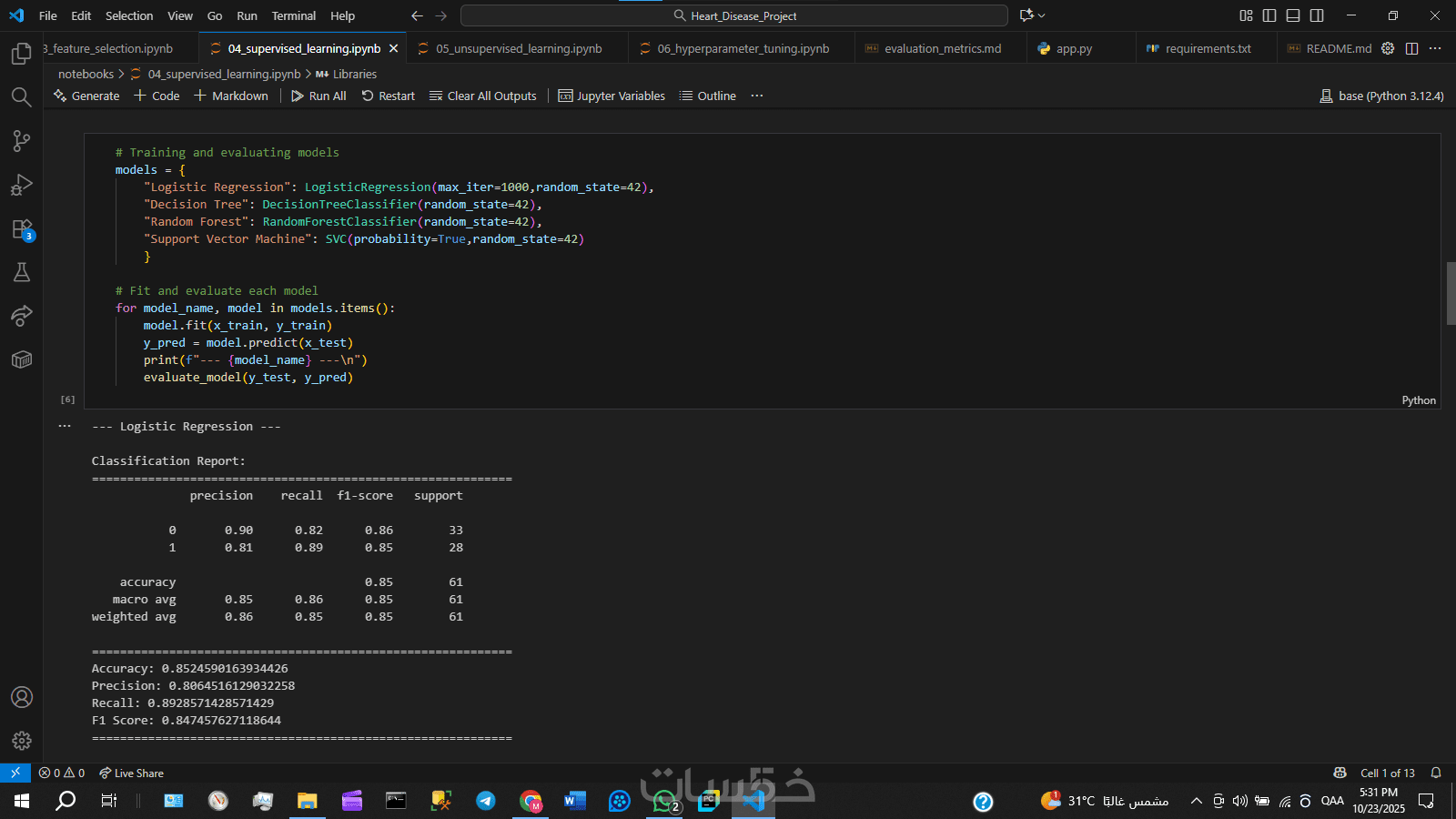Open the Terminal menu
This screenshot has height=819, width=1456.
pos(293,15)
